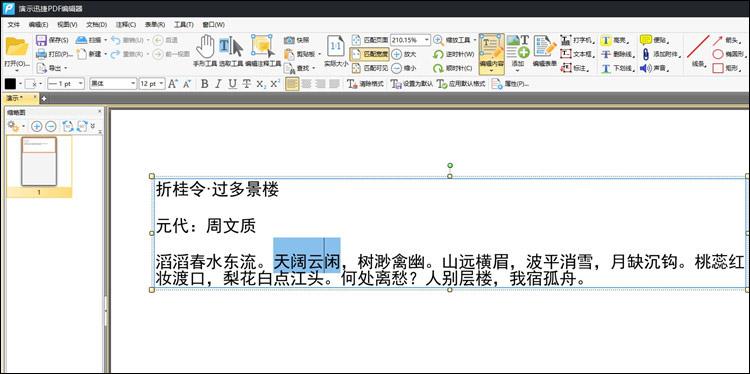Open the zoom percentage 210.15% dropdown
The image size is (750, 374).
(426, 40)
